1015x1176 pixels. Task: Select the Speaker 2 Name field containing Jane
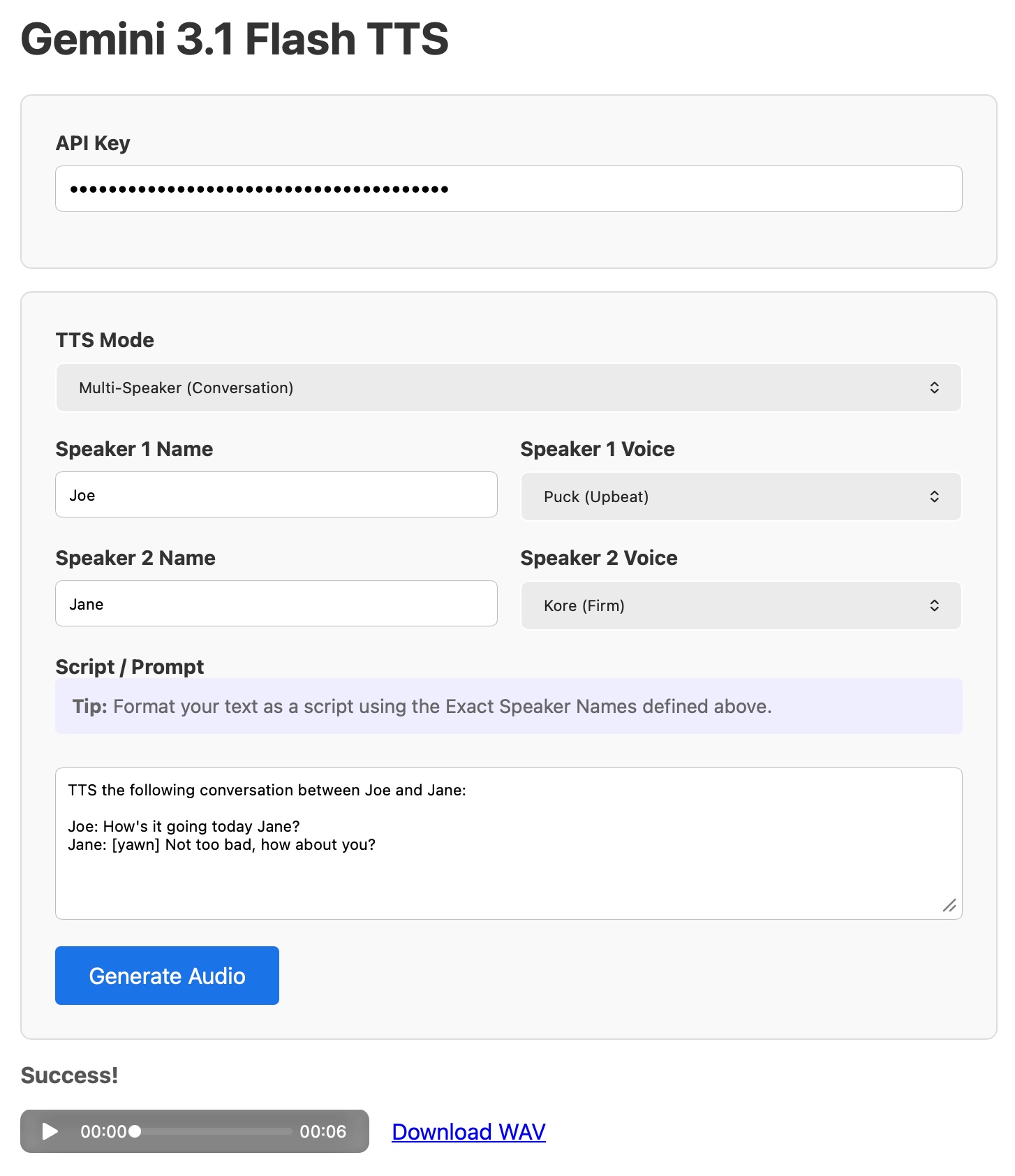pyautogui.click(x=276, y=604)
